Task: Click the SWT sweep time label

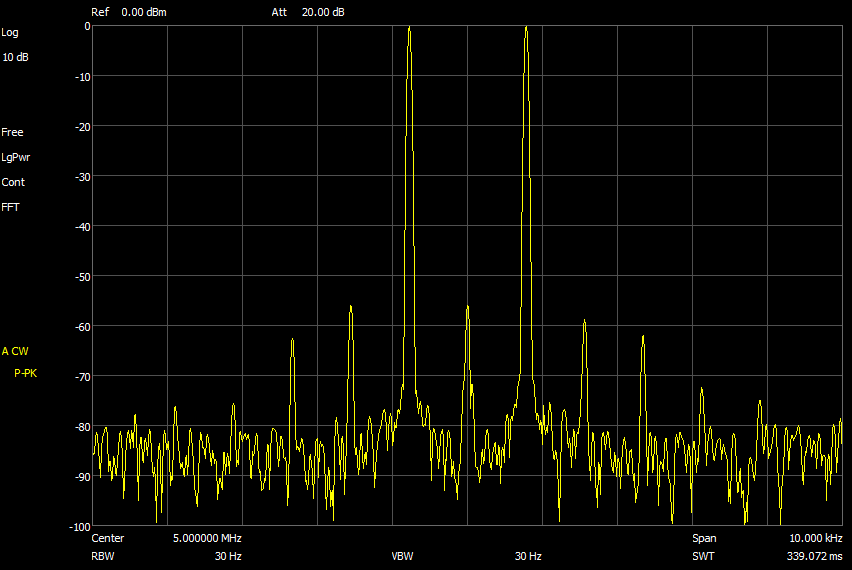Action: tap(703, 555)
